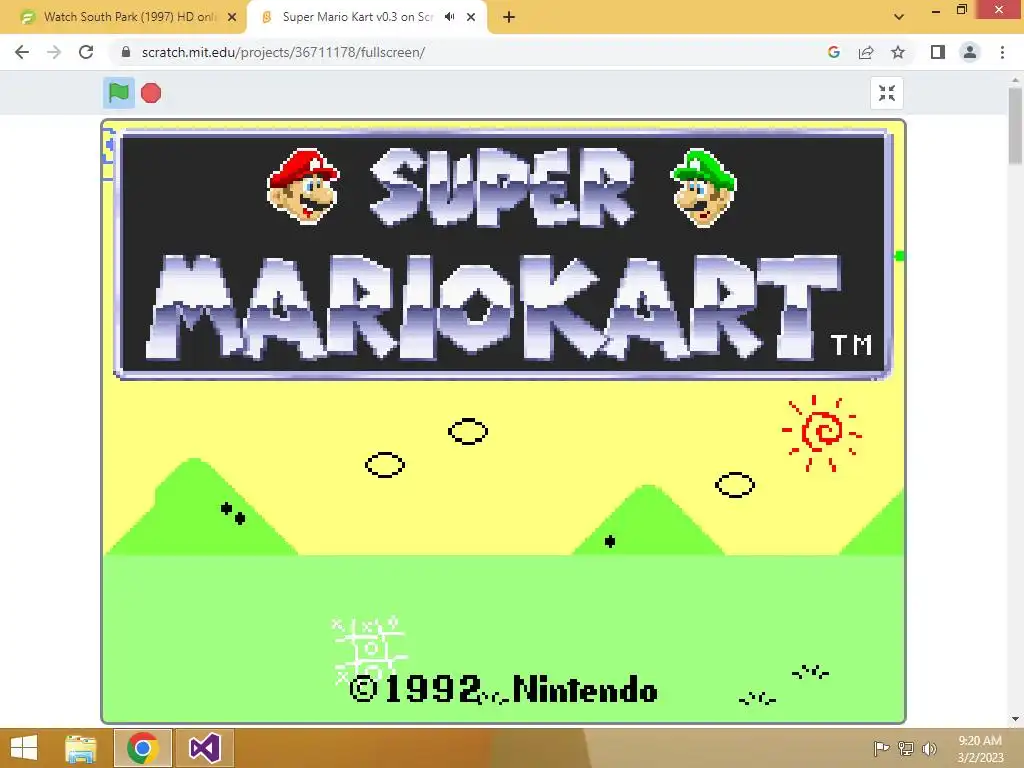Share this page using the share icon

[x=866, y=52]
